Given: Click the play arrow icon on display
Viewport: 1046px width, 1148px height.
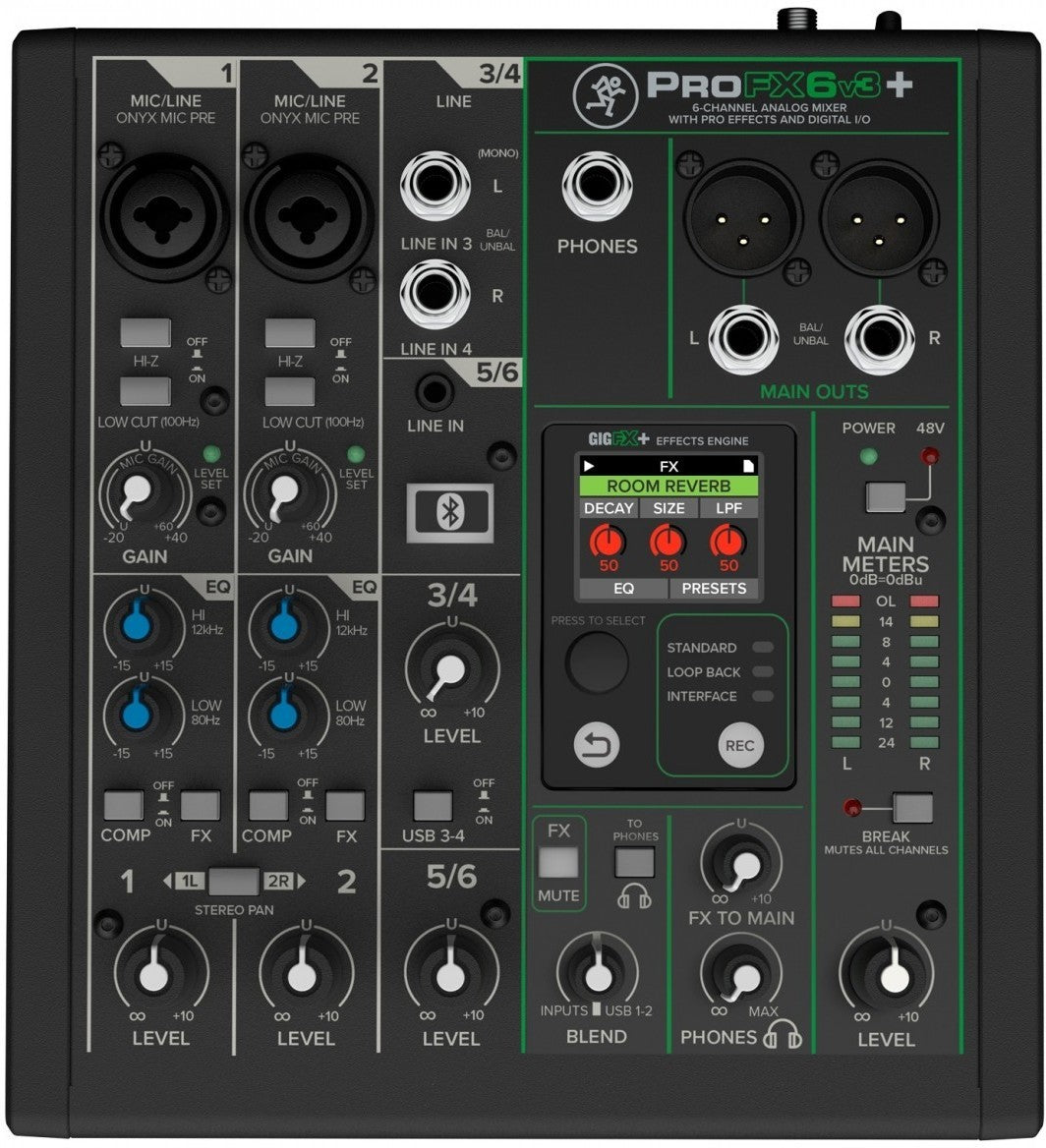Looking at the screenshot, I should click(588, 466).
